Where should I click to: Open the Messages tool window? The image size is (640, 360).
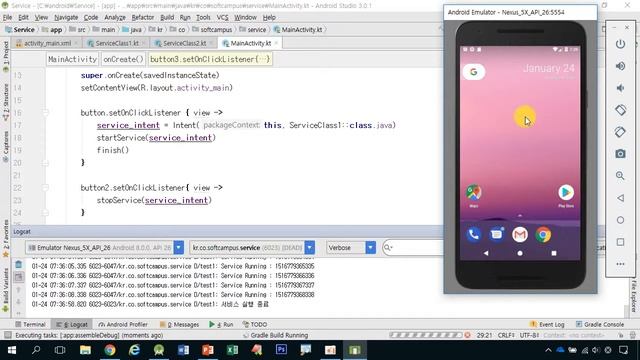(180, 324)
